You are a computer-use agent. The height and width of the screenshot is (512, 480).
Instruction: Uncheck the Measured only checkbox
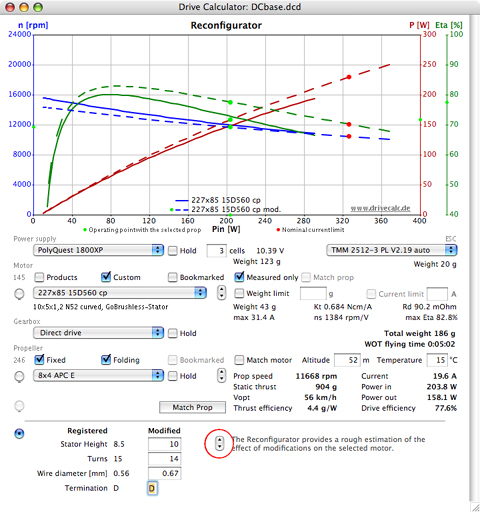click(239, 276)
